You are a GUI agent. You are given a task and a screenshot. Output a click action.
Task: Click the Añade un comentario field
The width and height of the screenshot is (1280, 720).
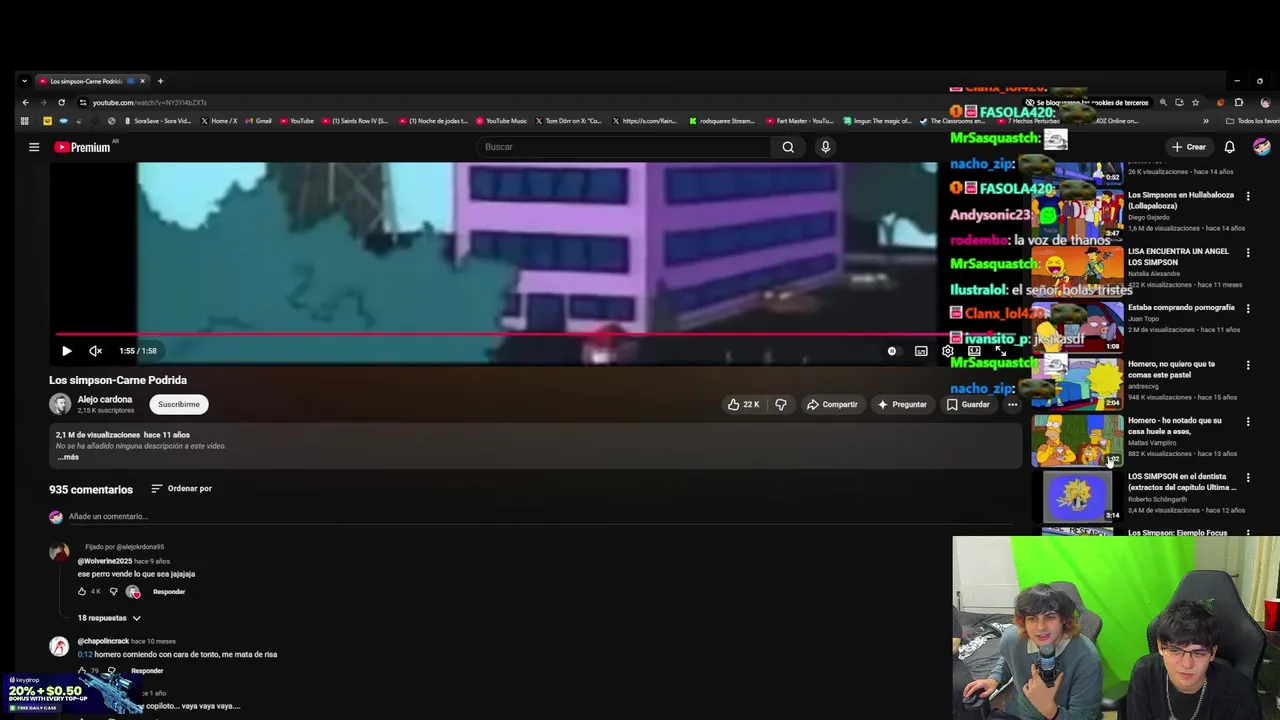(540, 517)
